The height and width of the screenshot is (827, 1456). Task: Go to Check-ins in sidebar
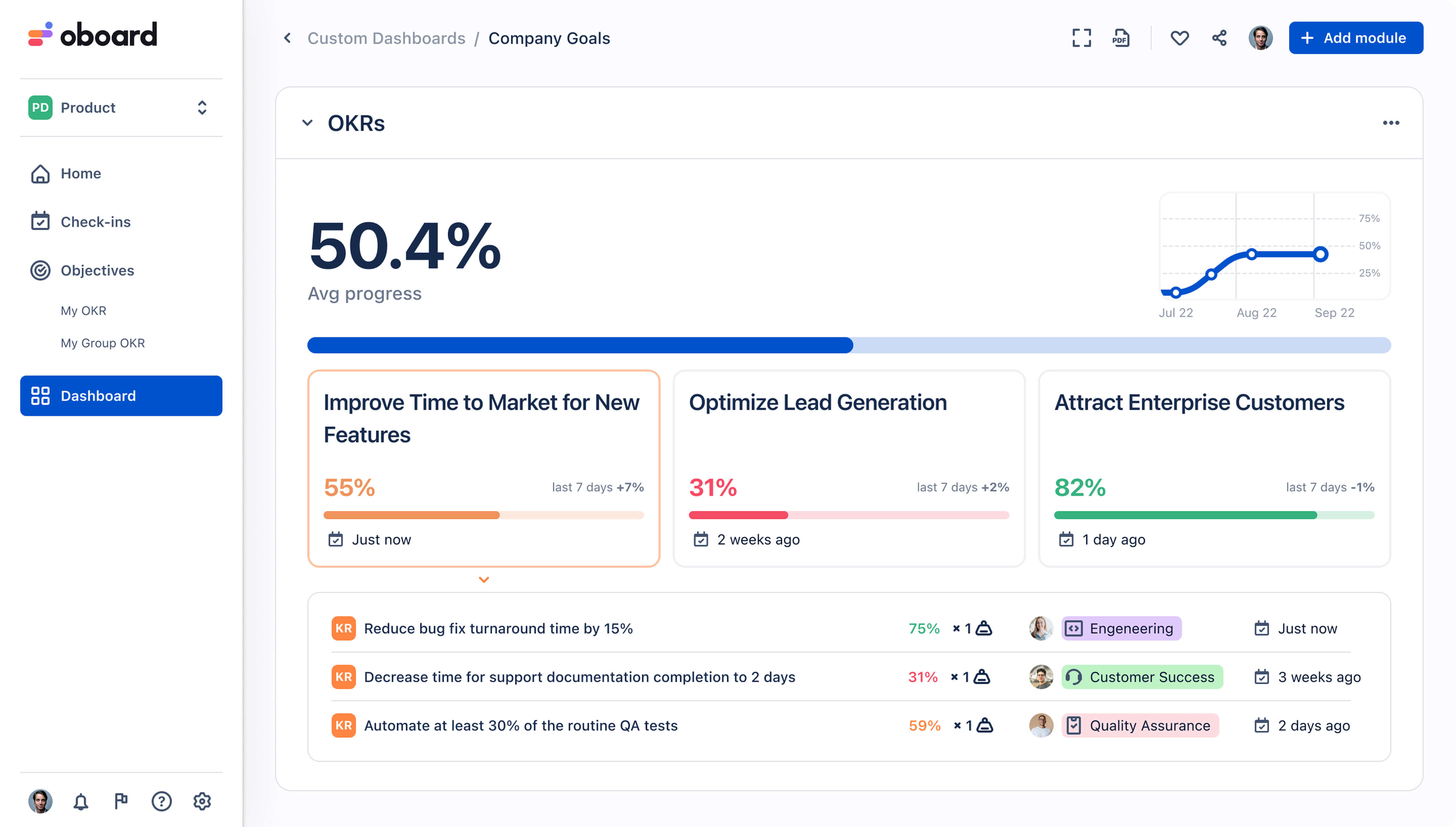pyautogui.click(x=95, y=222)
